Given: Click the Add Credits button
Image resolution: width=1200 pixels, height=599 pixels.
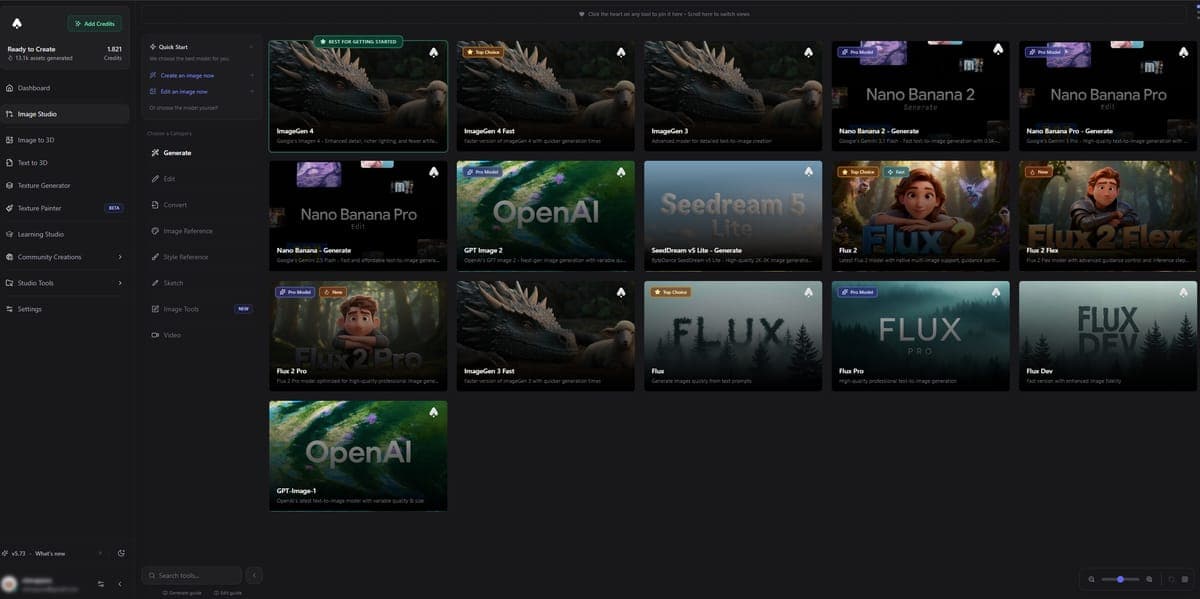Looking at the screenshot, I should (x=95, y=23).
